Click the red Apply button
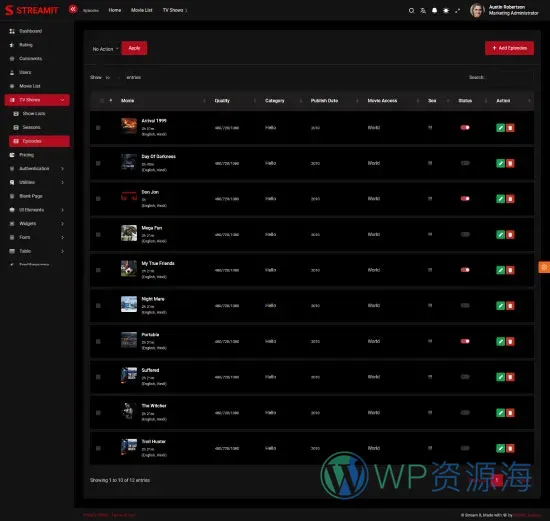 click(134, 48)
